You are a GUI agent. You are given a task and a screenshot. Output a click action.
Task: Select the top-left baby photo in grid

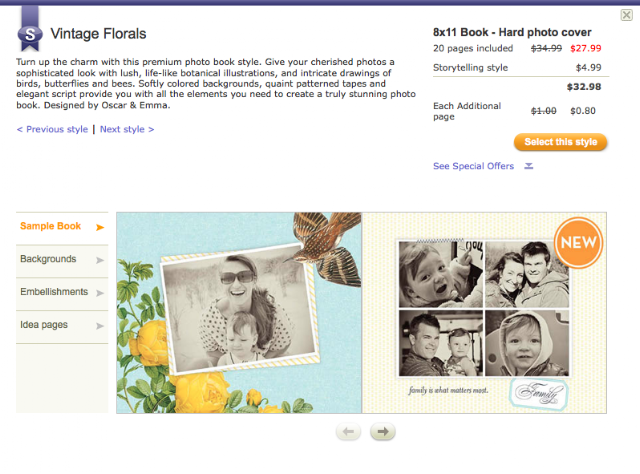[x=439, y=273]
